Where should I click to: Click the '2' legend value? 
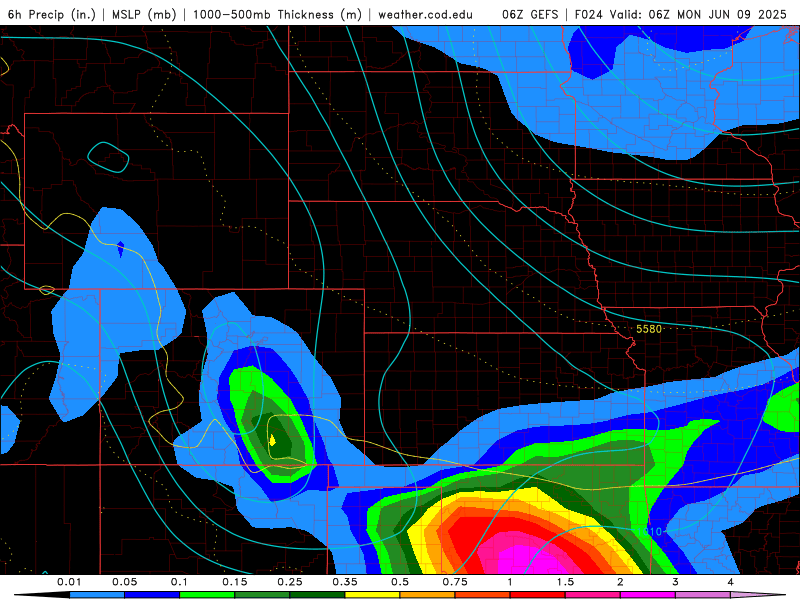click(620, 582)
